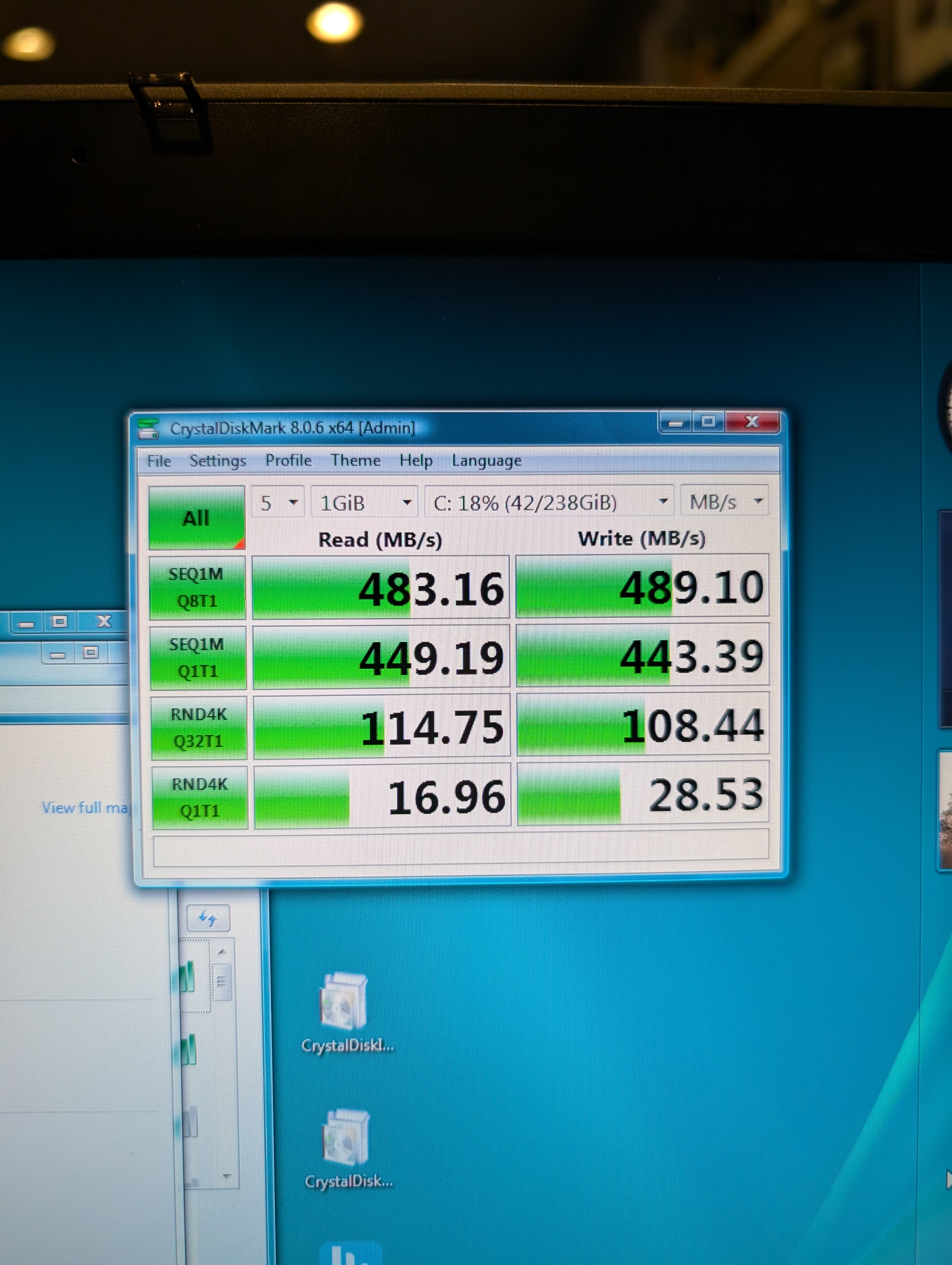Viewport: 952px width, 1265px height.
Task: Click the Write (MB/s) column header
Action: pyautogui.click(x=642, y=538)
